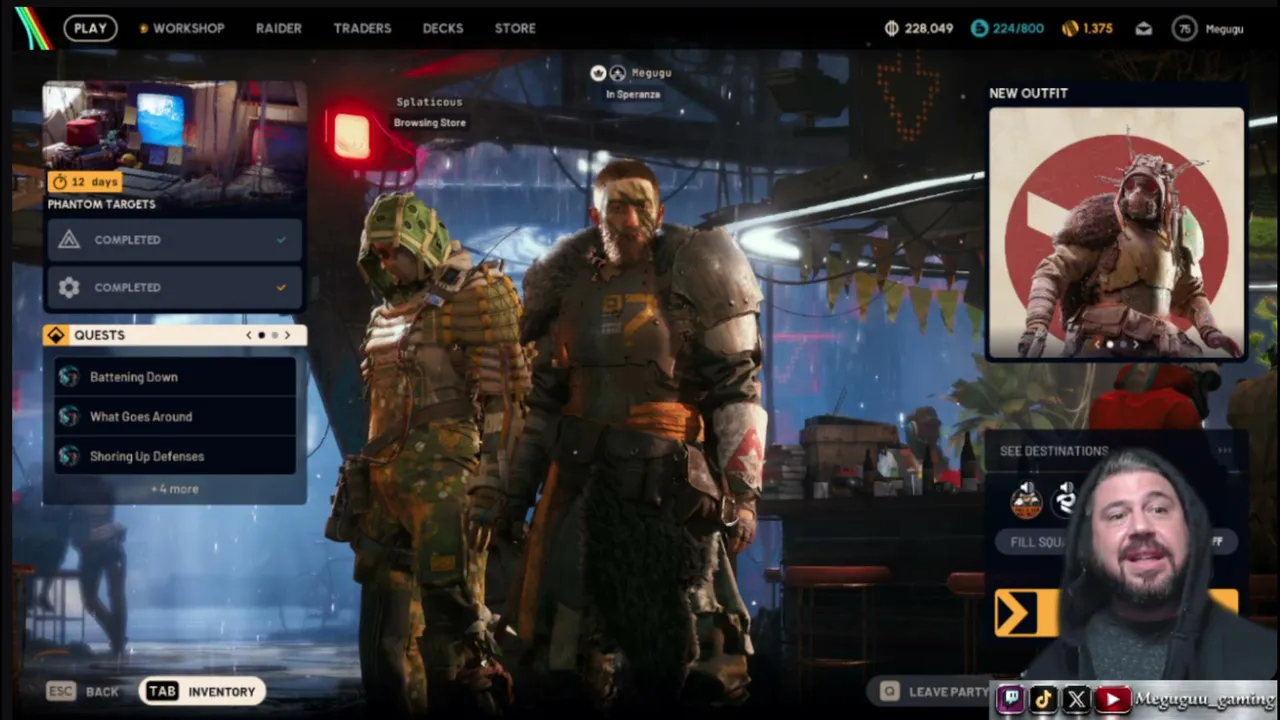Go to the next quests page arrow
Viewport: 1280px width, 720px height.
[287, 335]
